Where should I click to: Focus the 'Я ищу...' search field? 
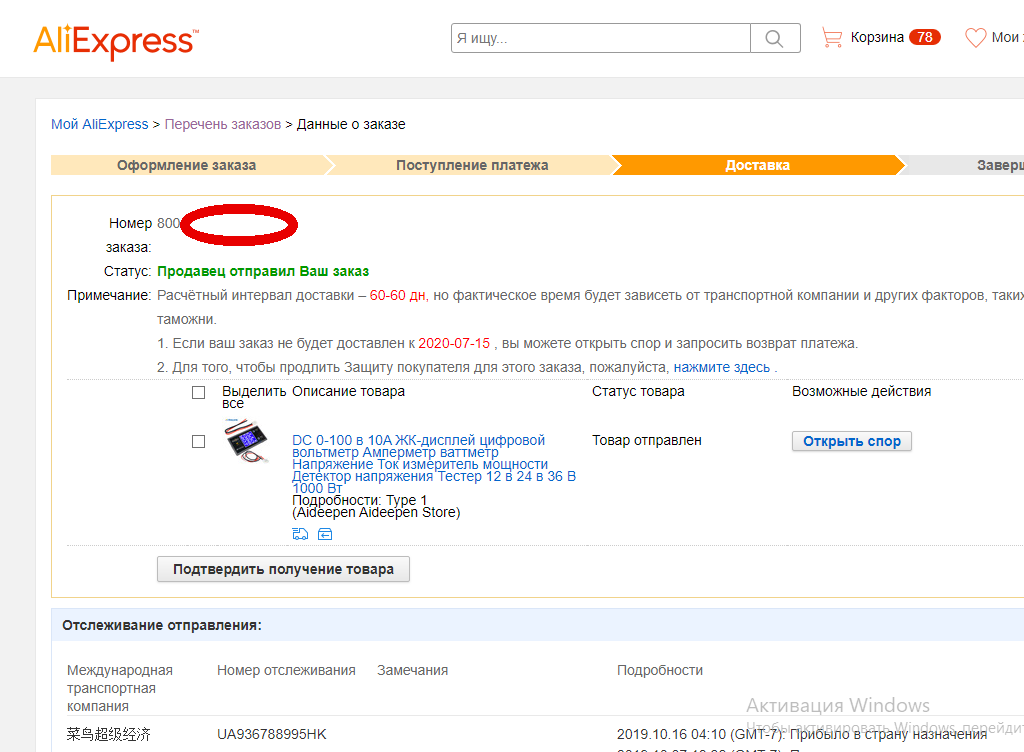tap(600, 39)
